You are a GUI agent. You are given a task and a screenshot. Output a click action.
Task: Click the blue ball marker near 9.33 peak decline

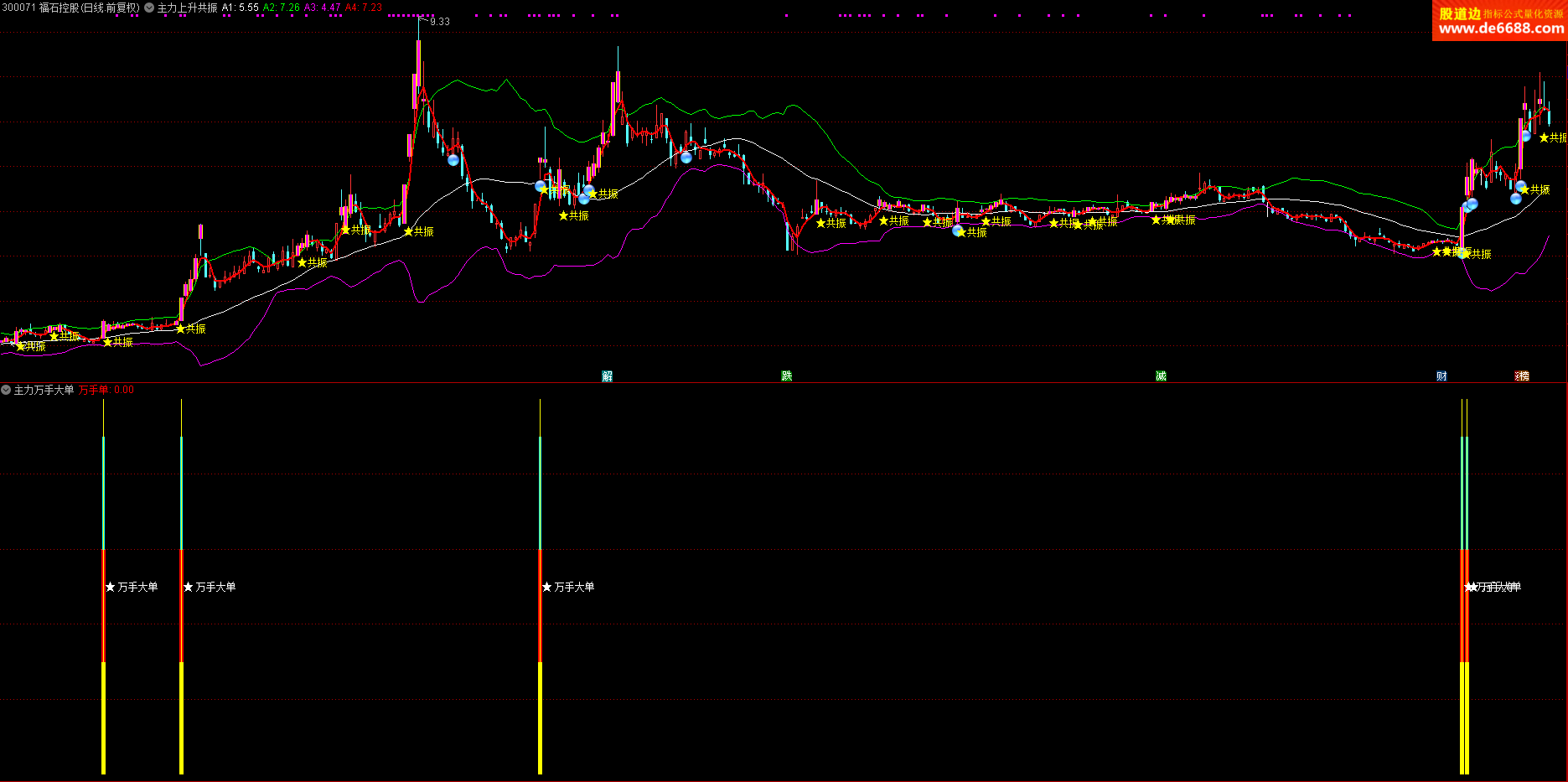[453, 159]
